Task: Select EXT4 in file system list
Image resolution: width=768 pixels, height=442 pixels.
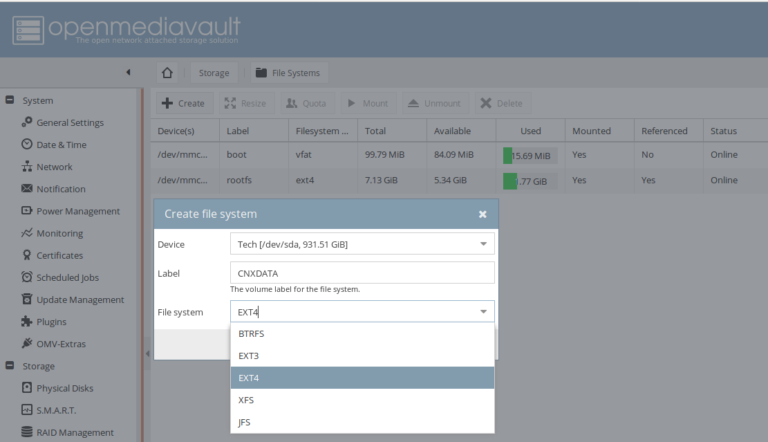Action: (x=362, y=378)
